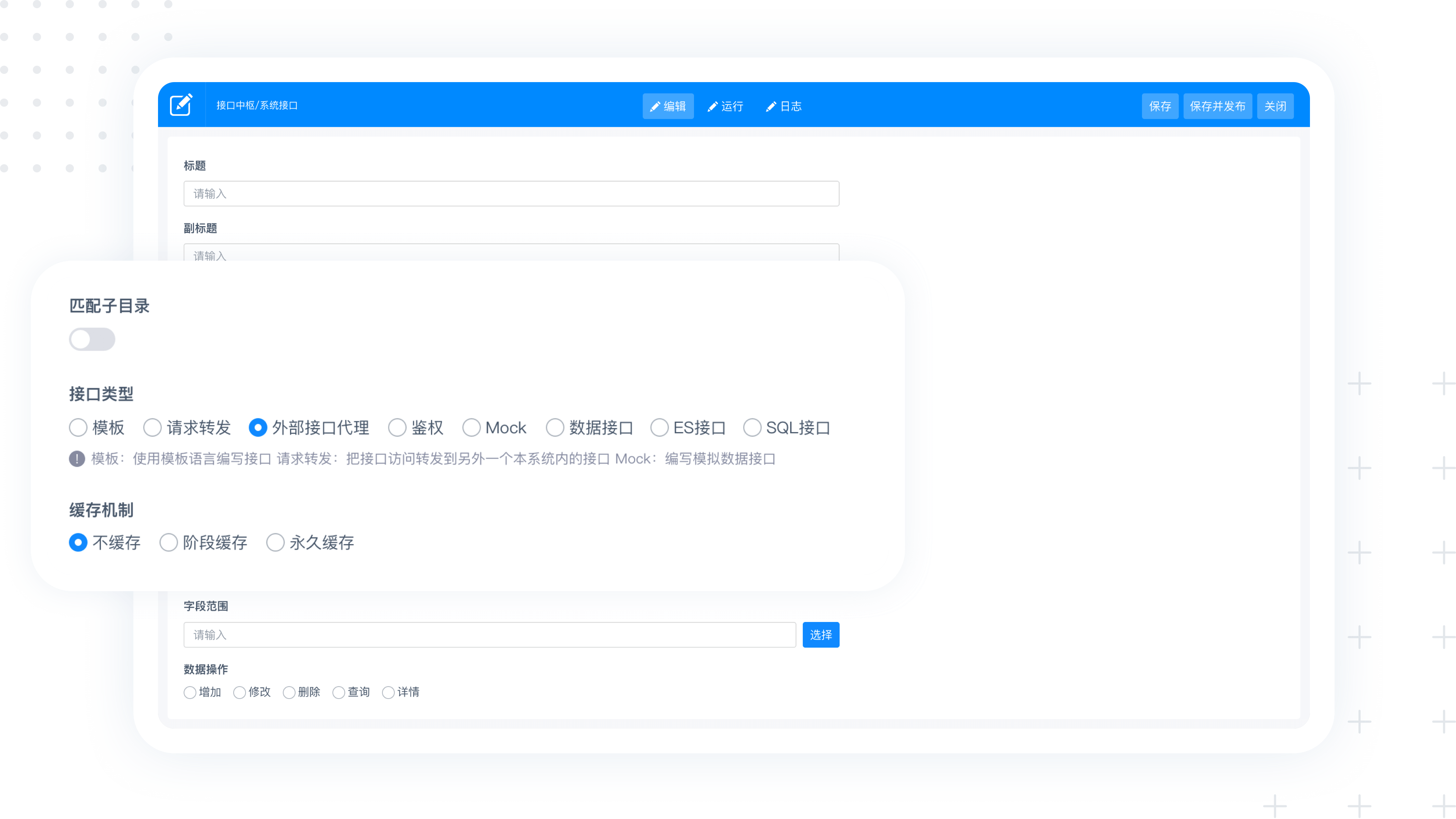The width and height of the screenshot is (1456, 819).
Task: Open the 运行 tab
Action: click(x=725, y=106)
